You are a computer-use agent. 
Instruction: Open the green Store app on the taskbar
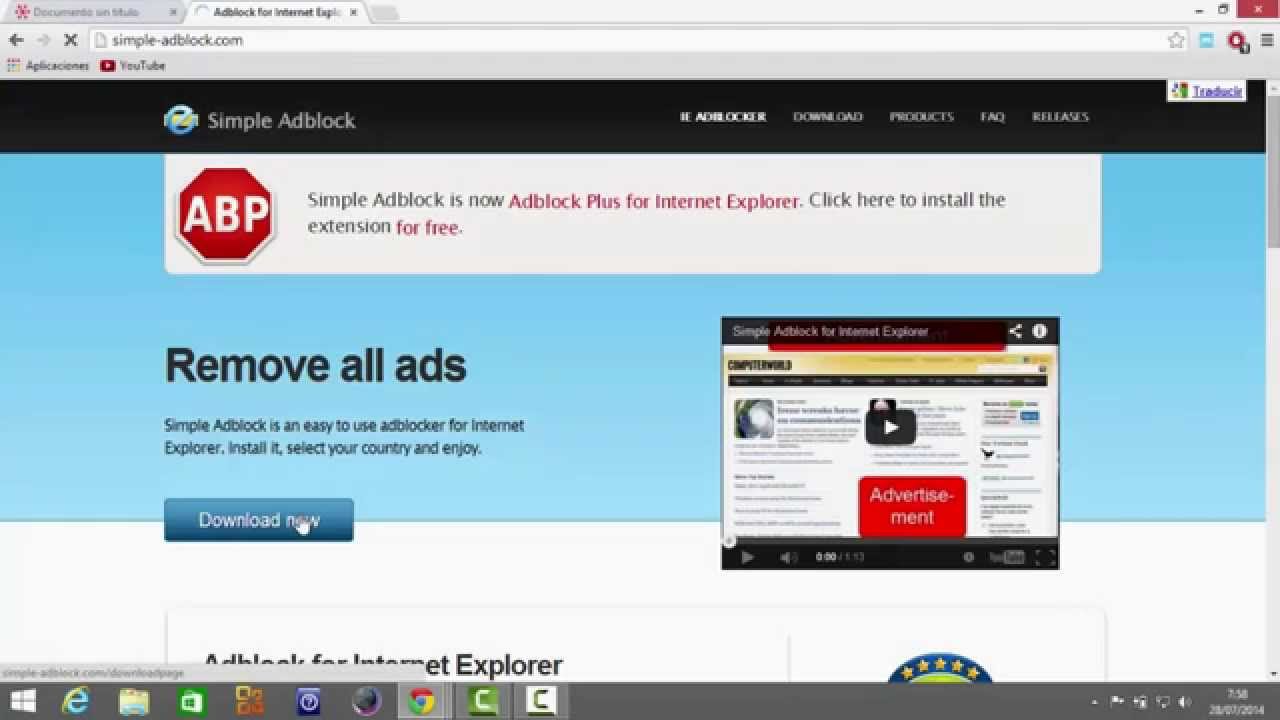point(191,702)
